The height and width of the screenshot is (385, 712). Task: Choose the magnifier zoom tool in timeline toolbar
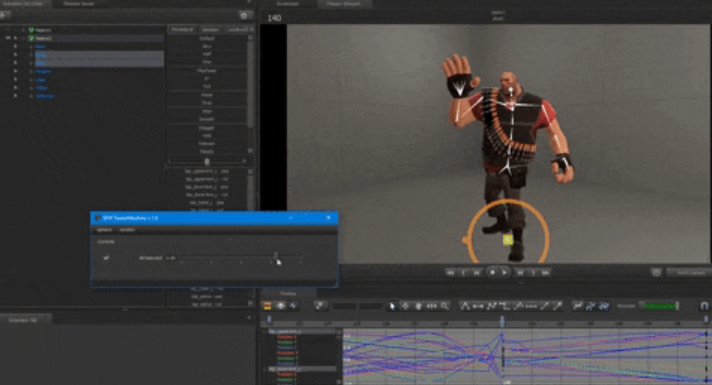coord(445,306)
